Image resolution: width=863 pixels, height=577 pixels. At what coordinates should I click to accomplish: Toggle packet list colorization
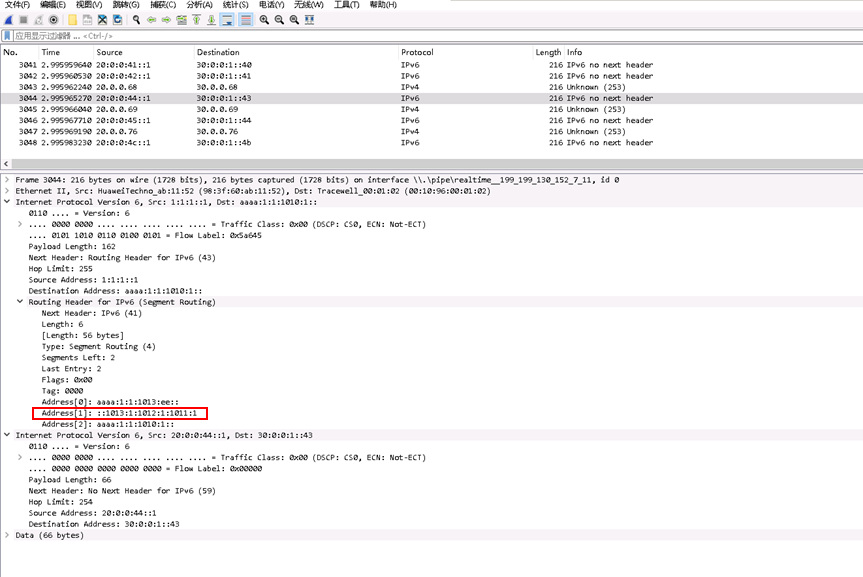tap(246, 20)
